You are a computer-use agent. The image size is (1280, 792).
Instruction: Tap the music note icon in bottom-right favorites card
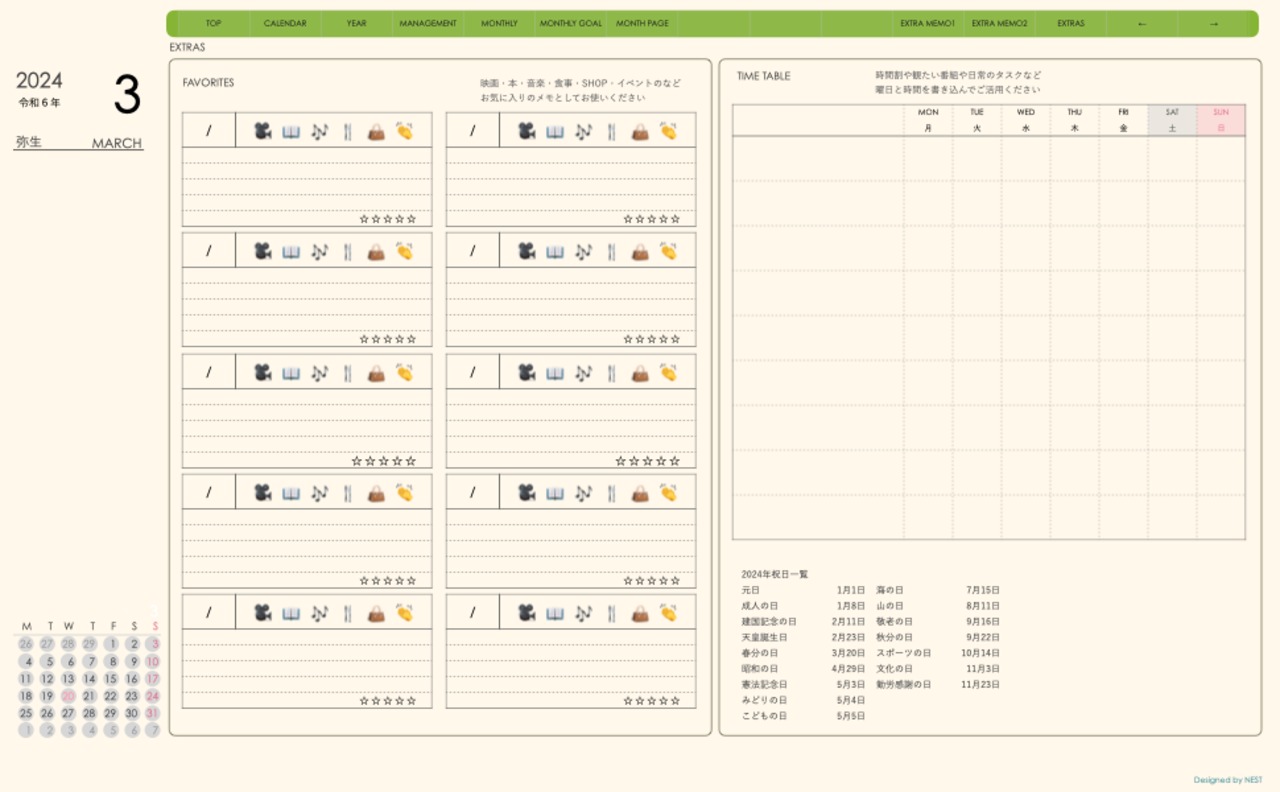pyautogui.click(x=583, y=612)
